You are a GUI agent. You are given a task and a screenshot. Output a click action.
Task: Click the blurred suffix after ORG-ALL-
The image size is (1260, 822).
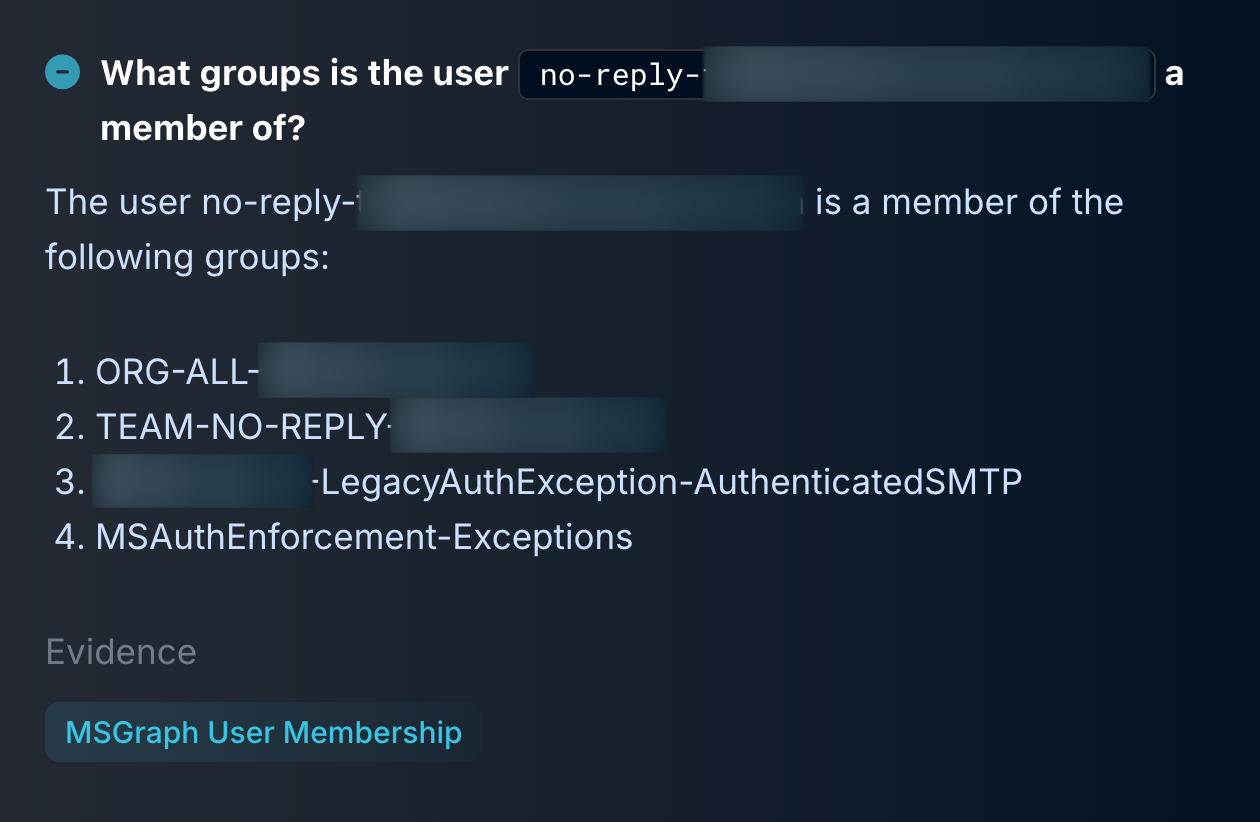(397, 372)
